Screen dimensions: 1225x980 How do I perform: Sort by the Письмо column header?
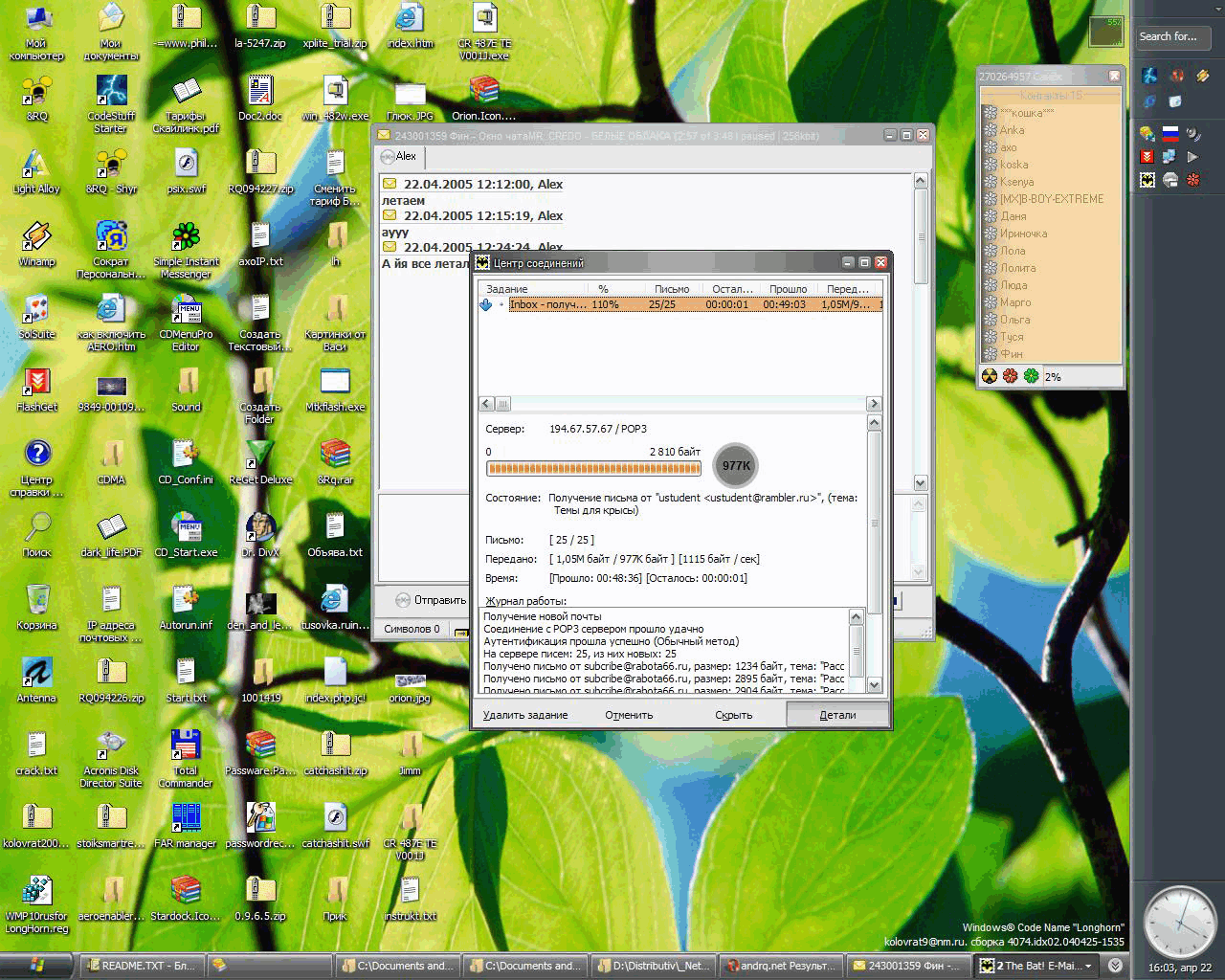click(x=672, y=289)
